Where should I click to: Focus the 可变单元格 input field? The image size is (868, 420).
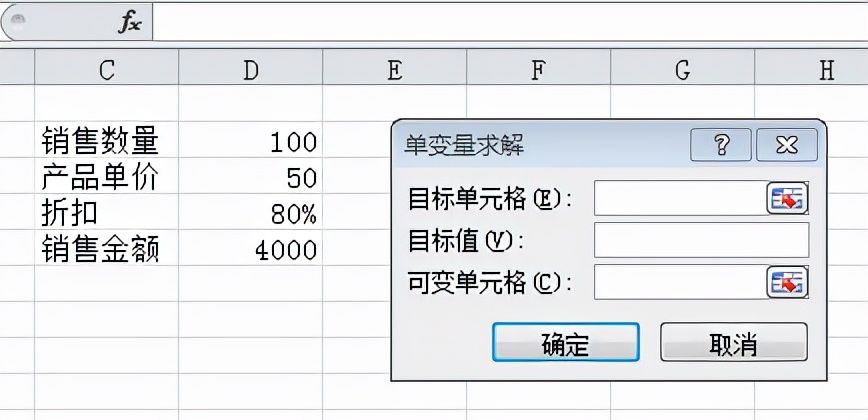[680, 282]
